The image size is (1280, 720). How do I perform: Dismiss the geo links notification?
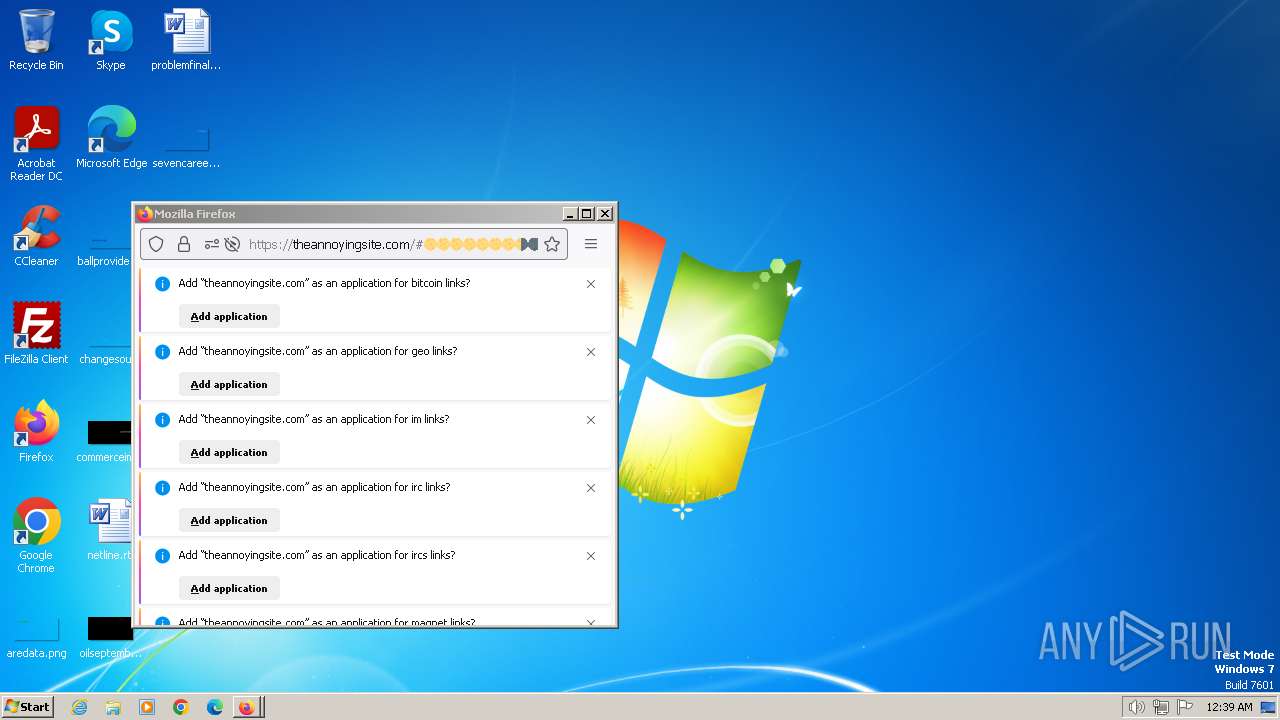(x=591, y=352)
